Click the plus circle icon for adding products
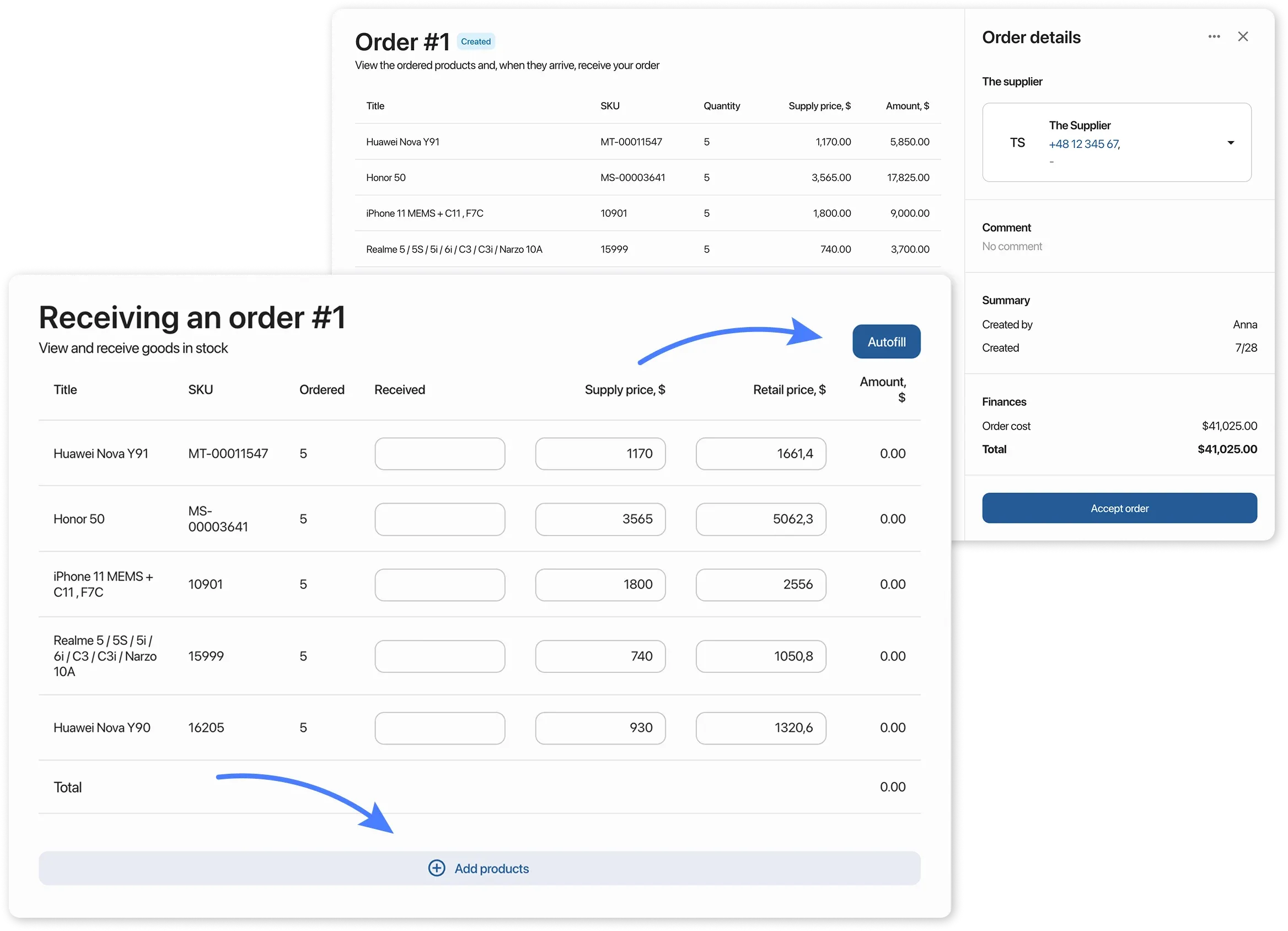This screenshot has height=931, width=1288. (x=436, y=868)
